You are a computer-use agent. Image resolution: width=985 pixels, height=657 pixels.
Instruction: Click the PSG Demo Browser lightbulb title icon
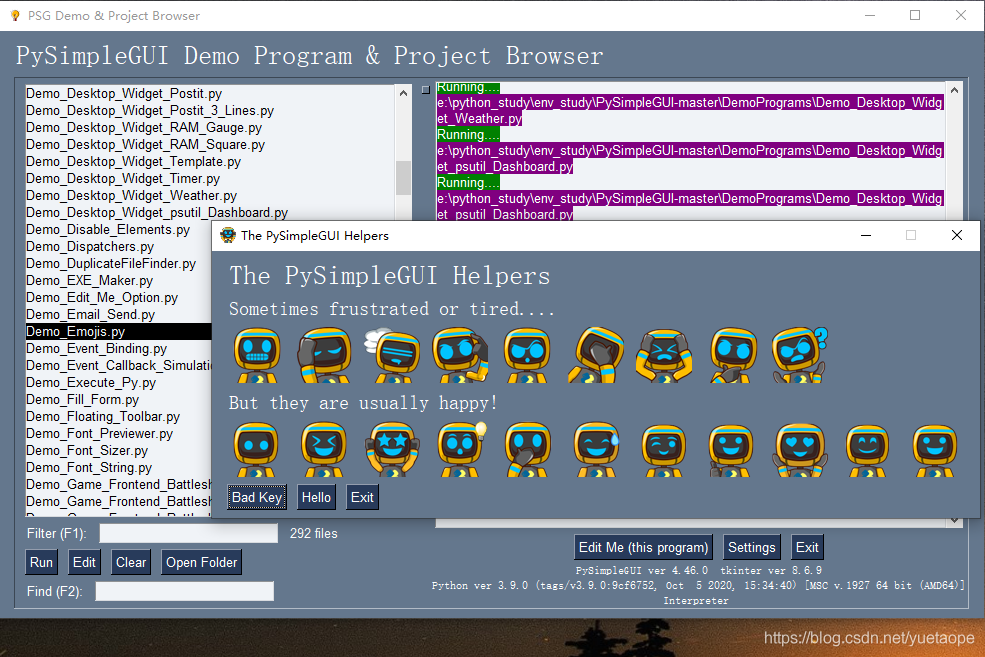coord(15,16)
